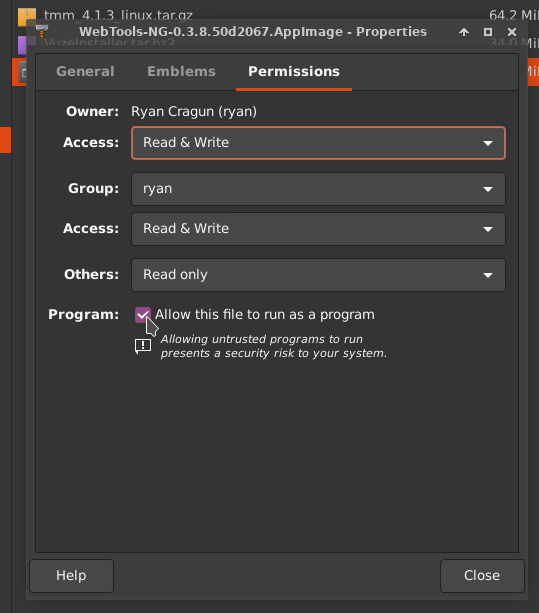Click the Close button
Screen dimensions: 539x613
482,575
